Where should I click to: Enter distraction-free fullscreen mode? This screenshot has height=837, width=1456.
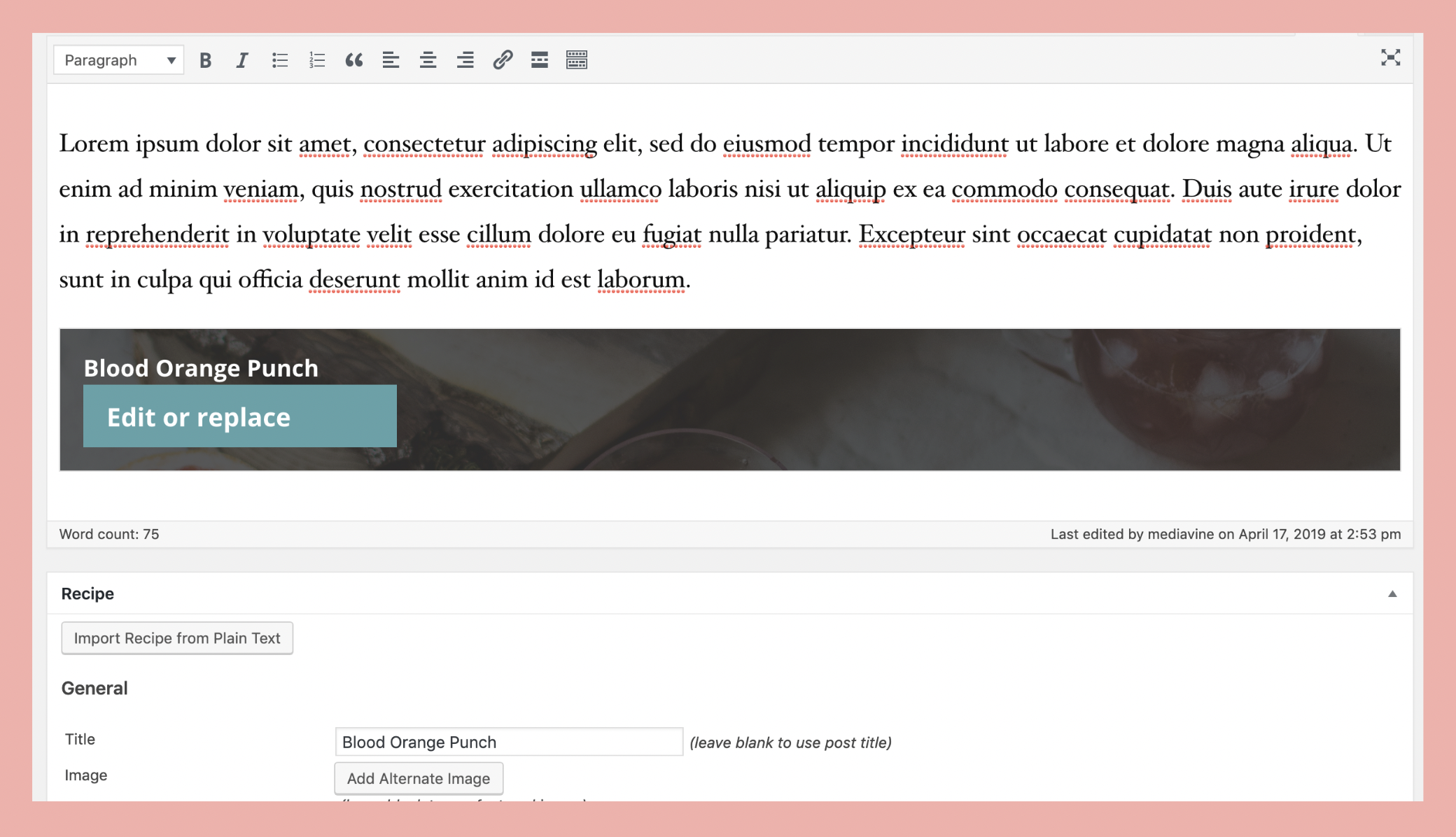1390,57
